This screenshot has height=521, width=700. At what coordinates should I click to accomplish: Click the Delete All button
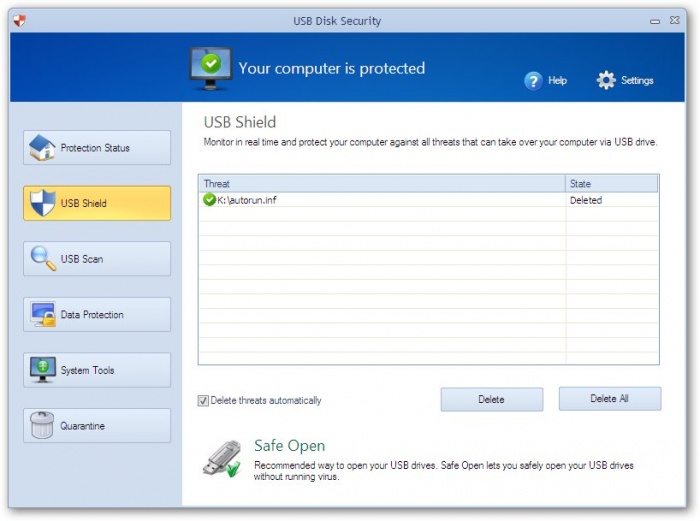tap(610, 398)
